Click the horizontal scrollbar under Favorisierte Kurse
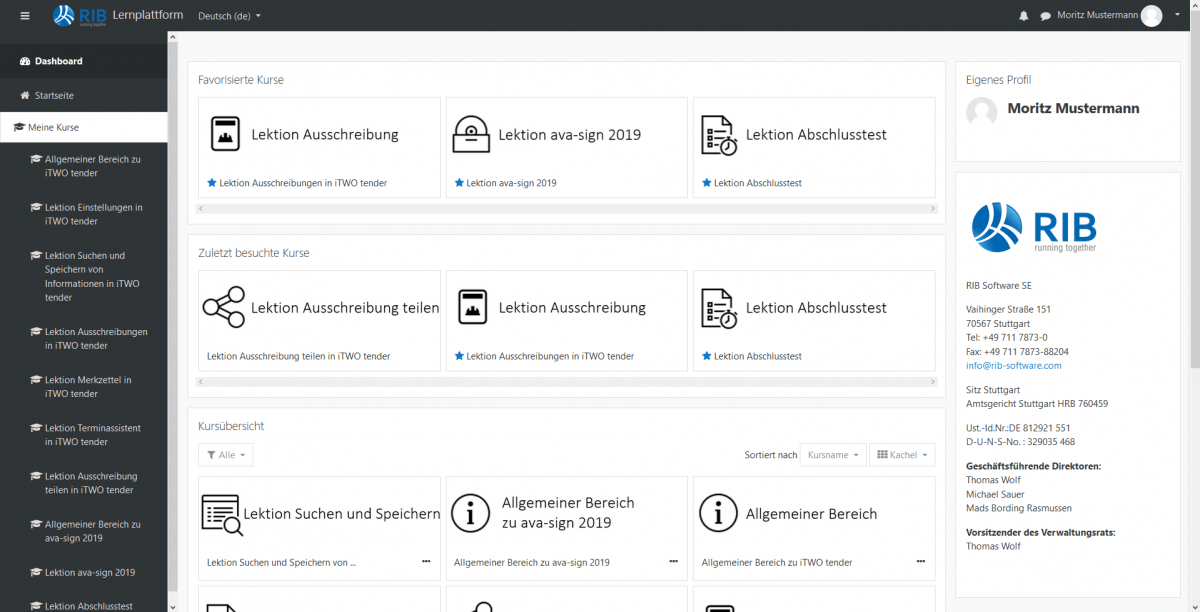Viewport: 1200px width, 612px height. click(x=566, y=208)
